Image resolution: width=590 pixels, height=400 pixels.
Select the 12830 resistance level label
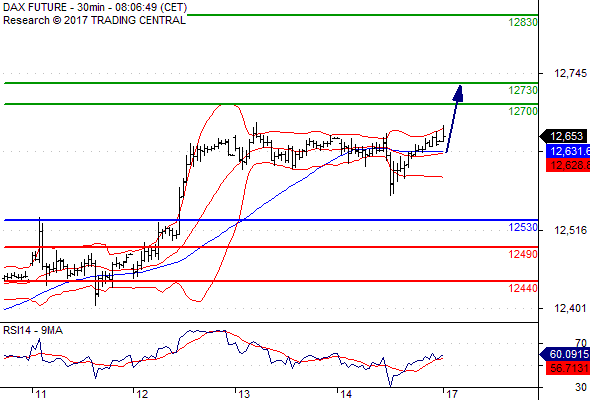tap(523, 22)
